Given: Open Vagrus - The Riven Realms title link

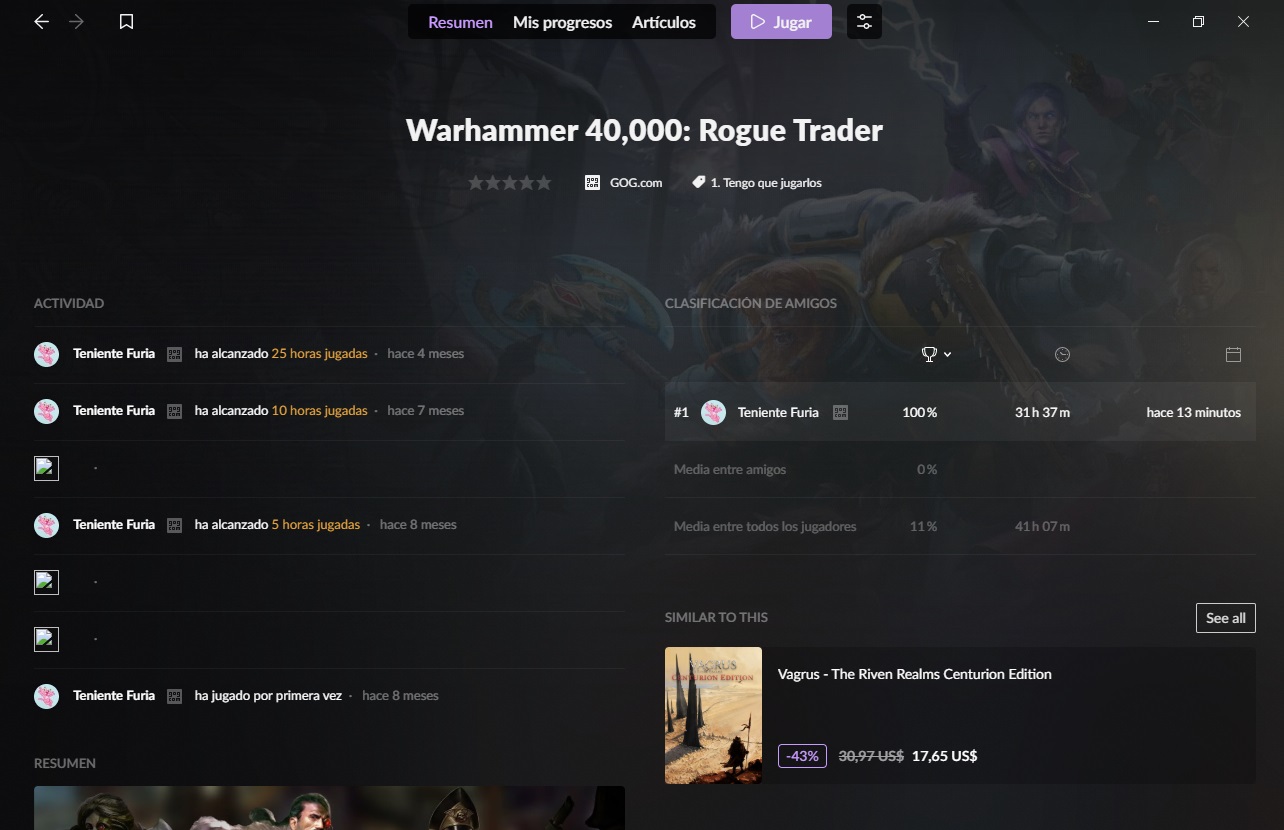Looking at the screenshot, I should pyautogui.click(x=914, y=674).
